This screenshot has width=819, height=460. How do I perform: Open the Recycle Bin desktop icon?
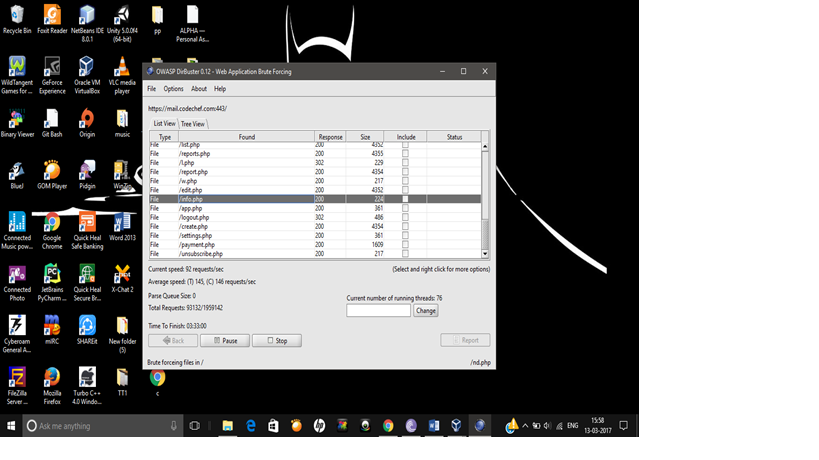click(17, 20)
